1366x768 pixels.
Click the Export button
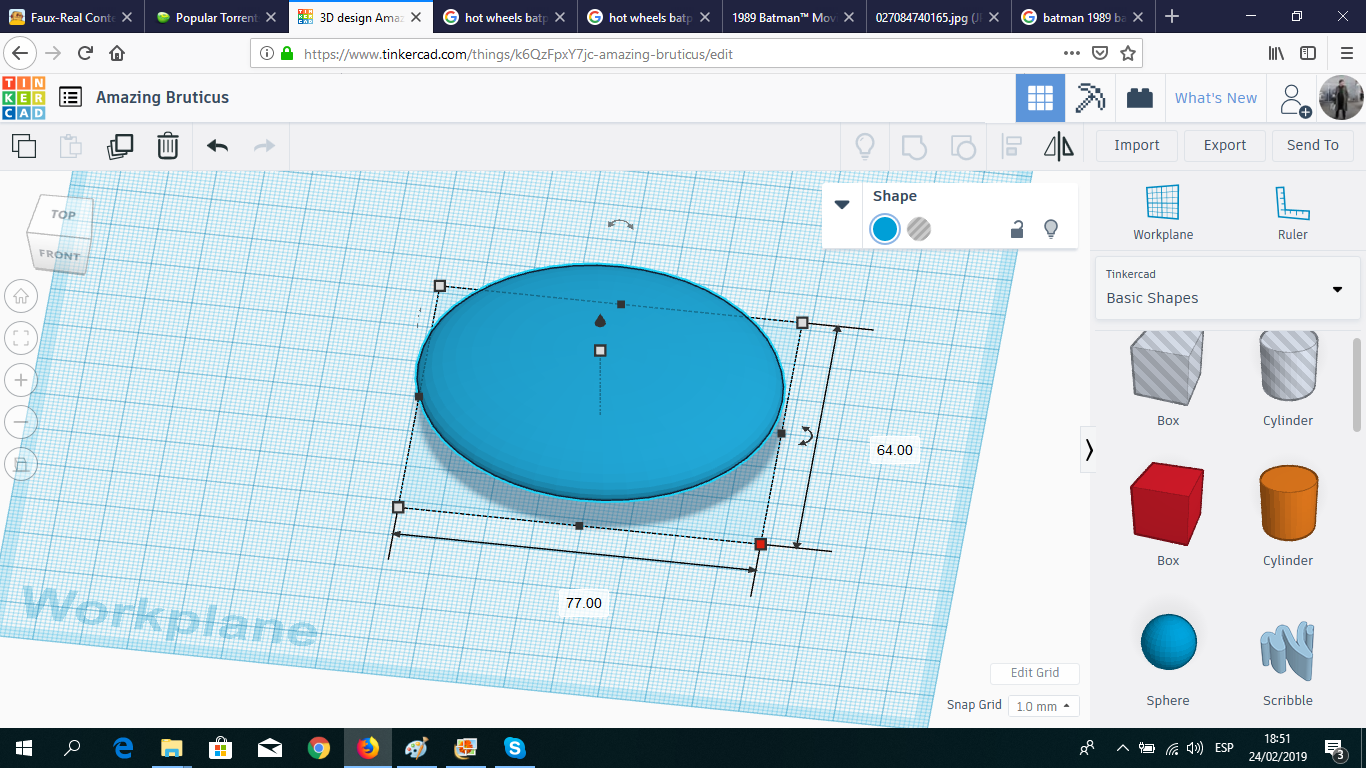click(1224, 145)
